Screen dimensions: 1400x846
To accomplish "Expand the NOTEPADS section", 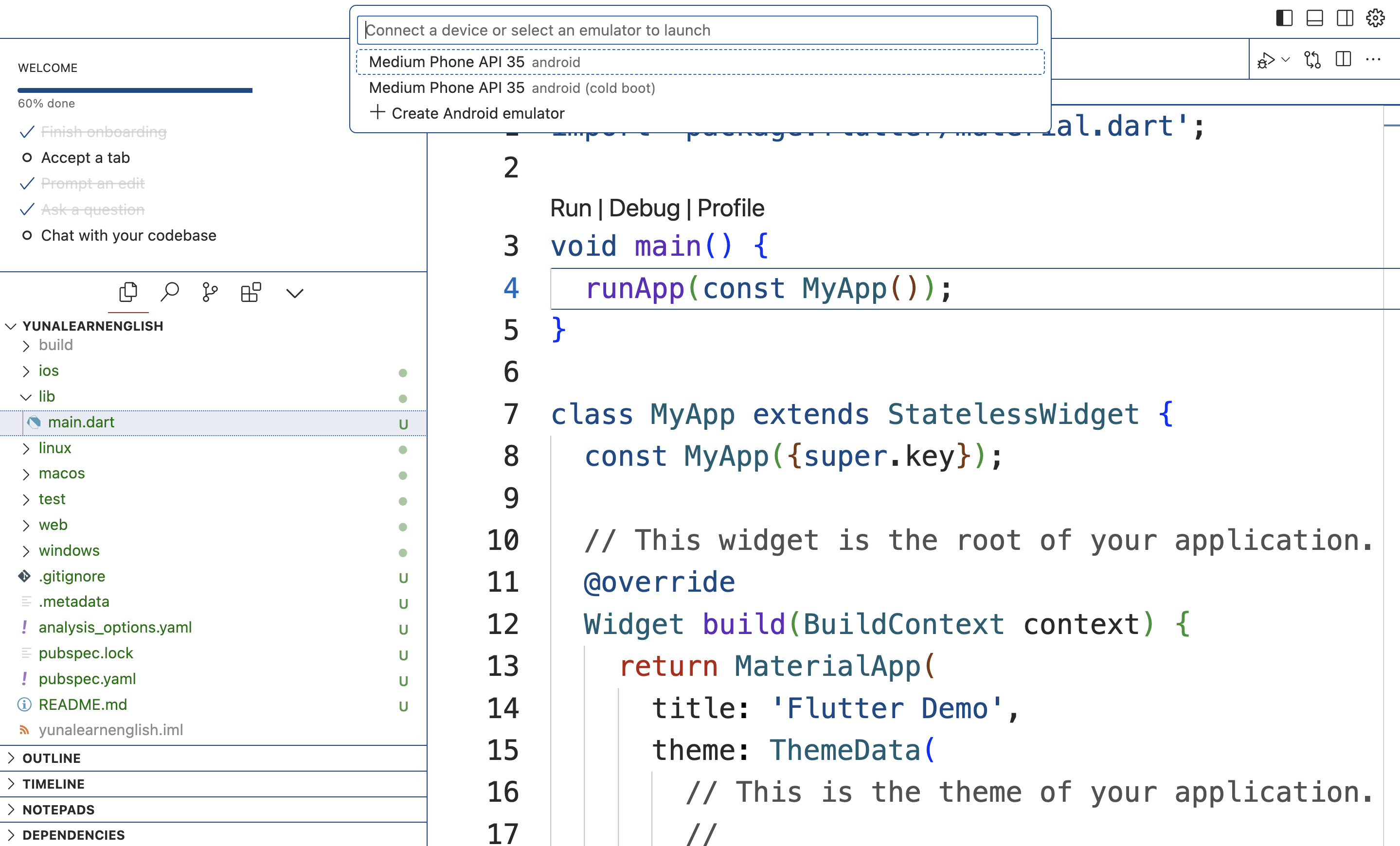I will pyautogui.click(x=213, y=810).
